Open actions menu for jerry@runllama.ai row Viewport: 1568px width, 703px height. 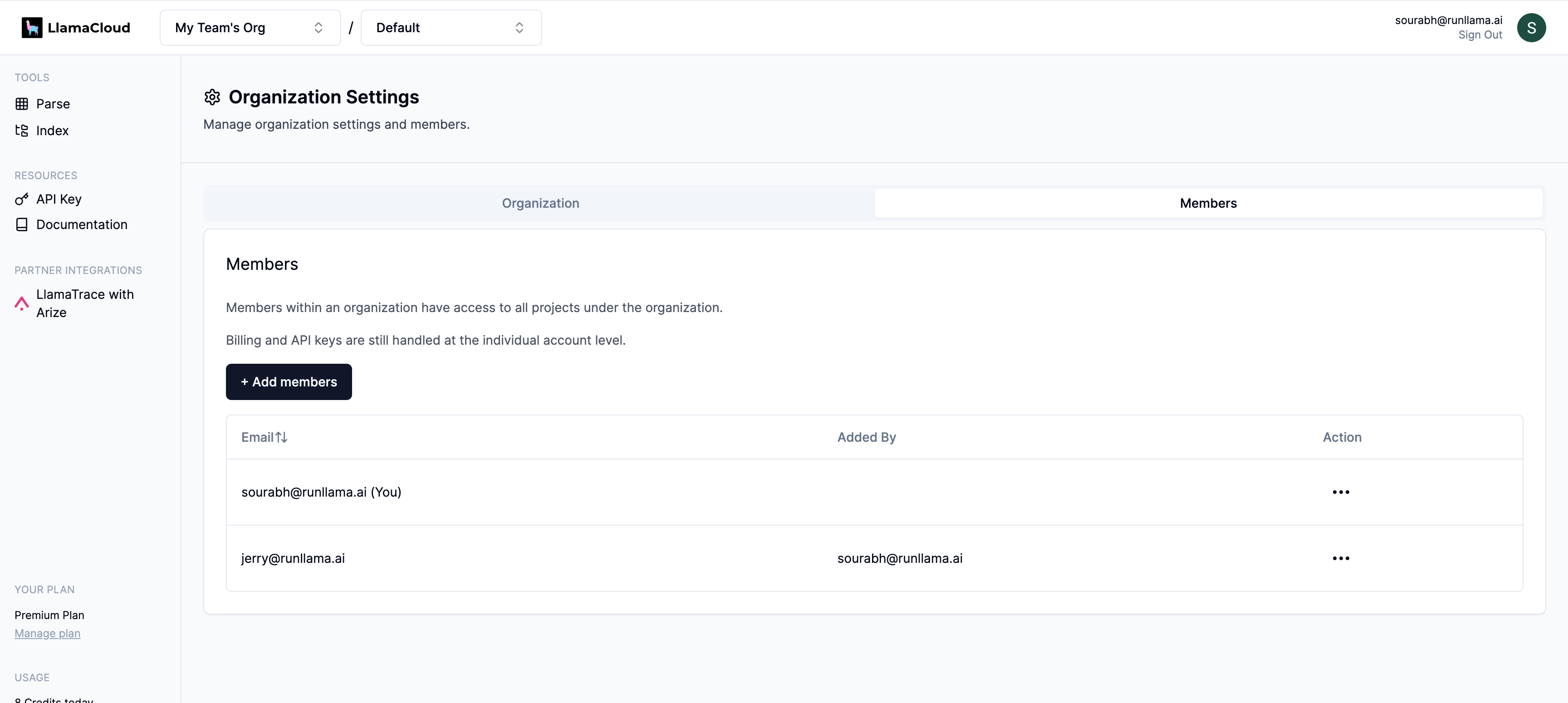tap(1340, 558)
